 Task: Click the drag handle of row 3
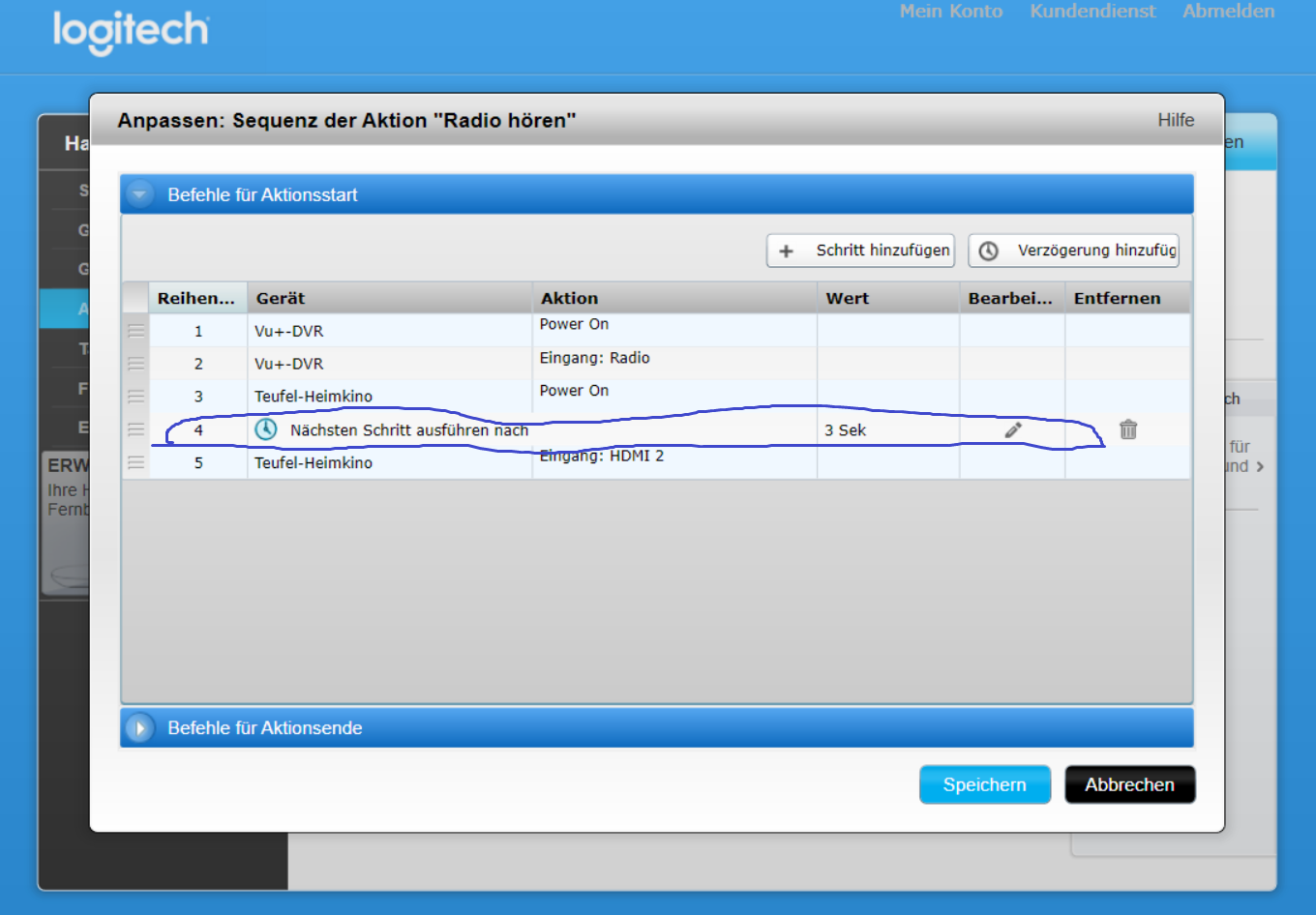[x=136, y=397]
